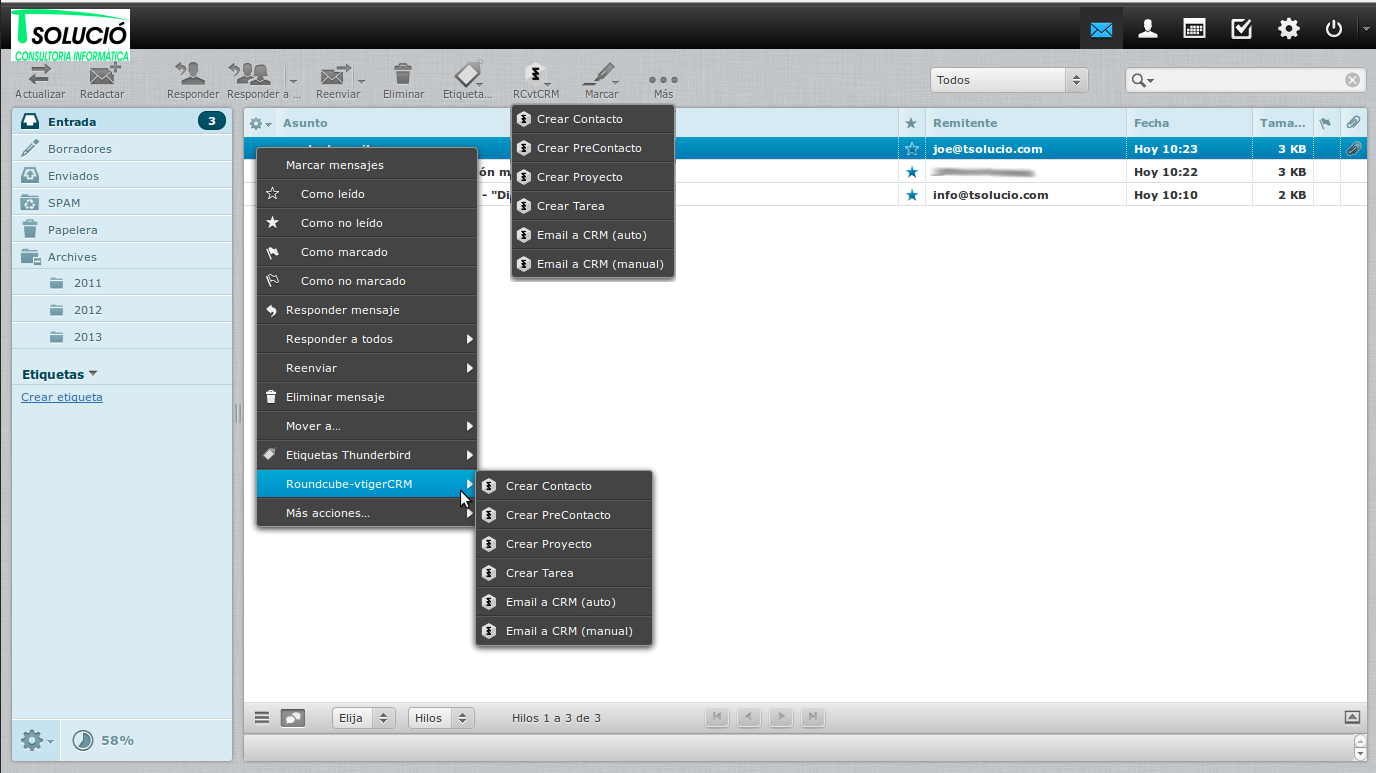
Task: Open the Borradores folder
Action: pyautogui.click(x=80, y=149)
